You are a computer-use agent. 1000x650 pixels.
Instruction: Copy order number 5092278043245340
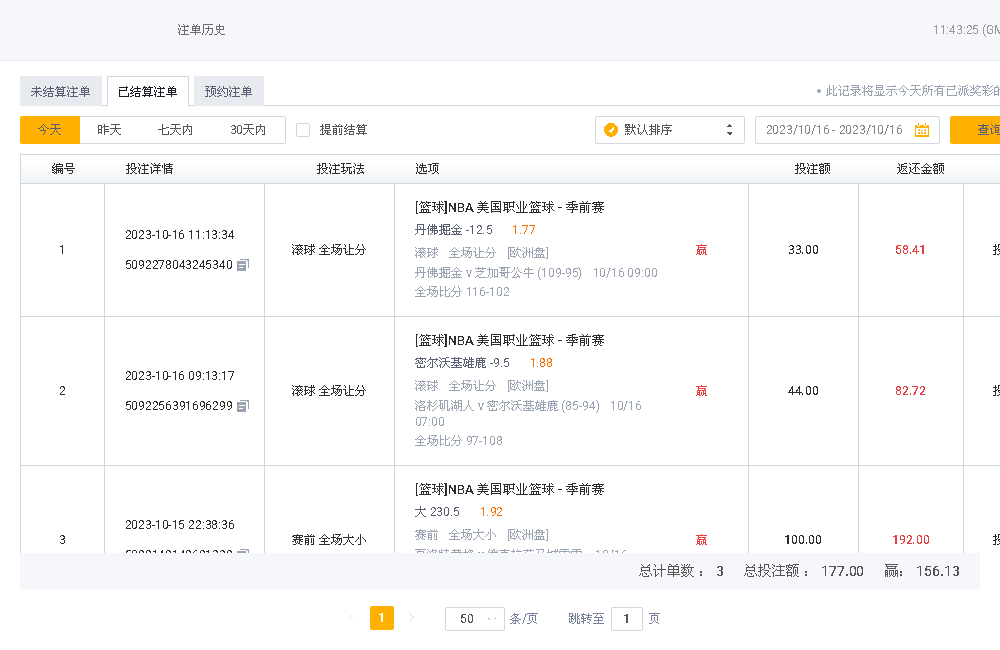(x=243, y=265)
